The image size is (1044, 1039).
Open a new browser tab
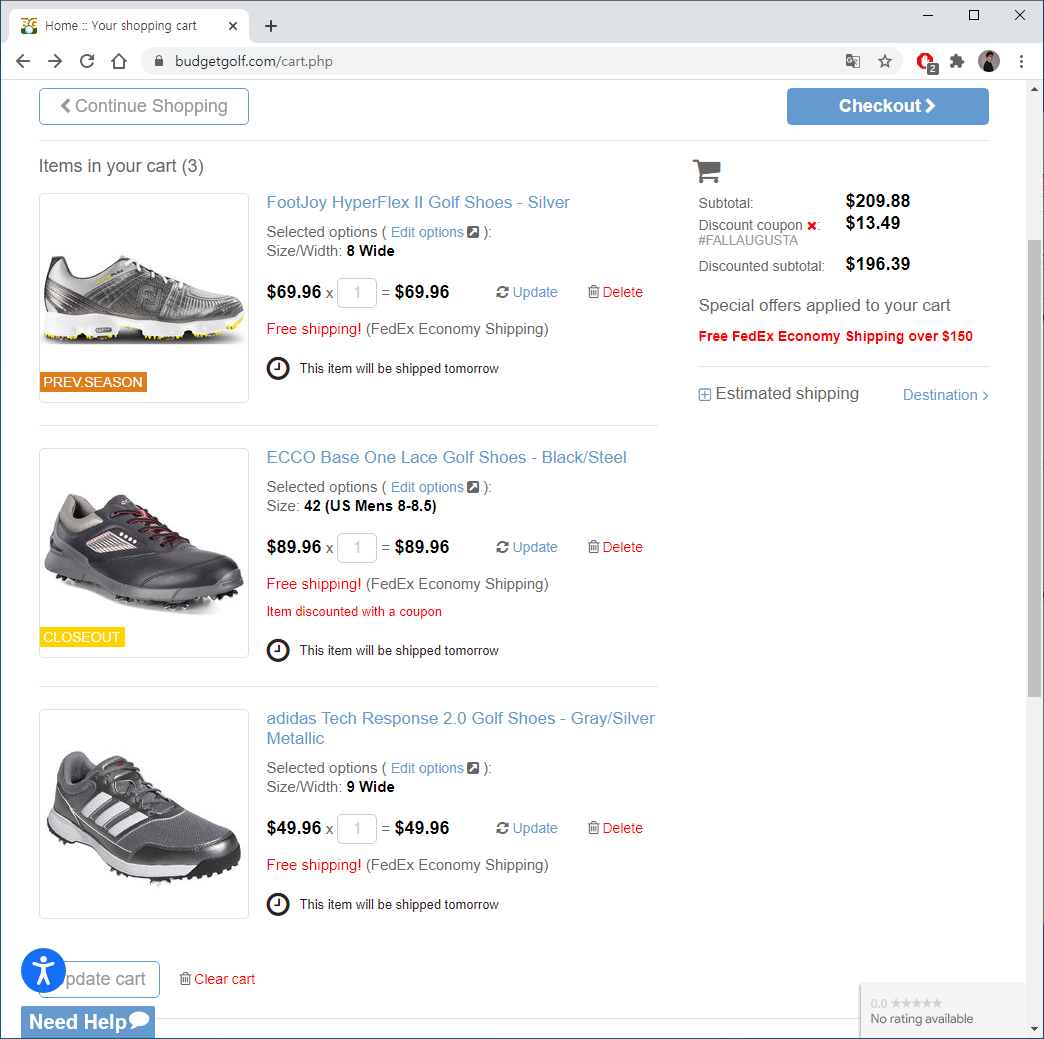pyautogui.click(x=271, y=26)
